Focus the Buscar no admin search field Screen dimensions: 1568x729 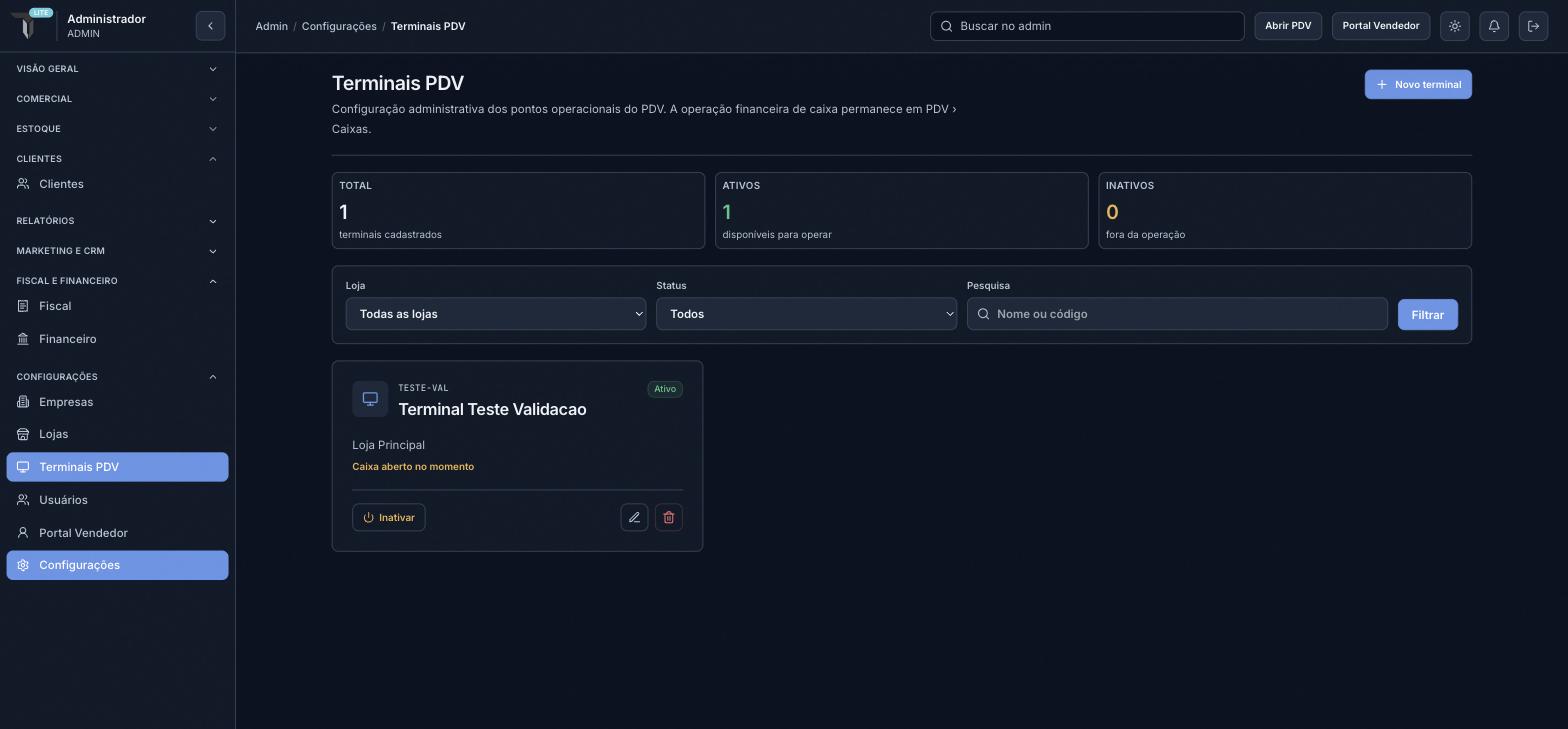(1087, 26)
